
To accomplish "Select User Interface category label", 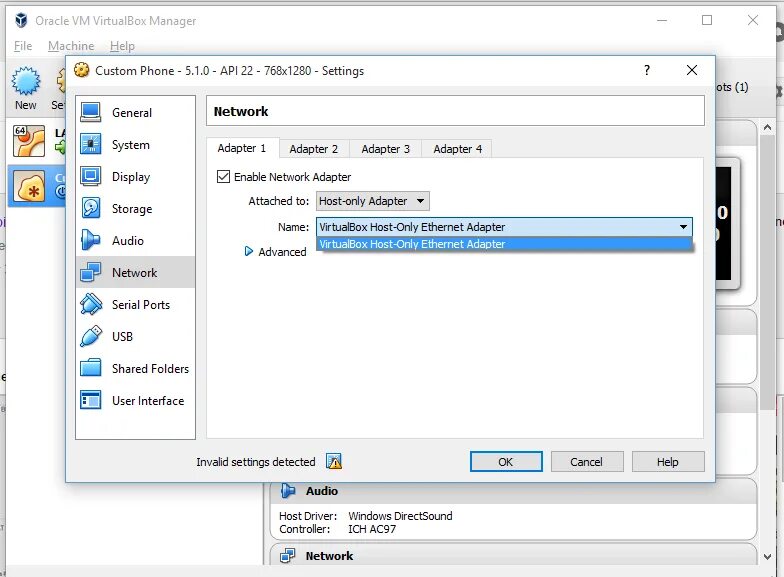I will 148,401.
